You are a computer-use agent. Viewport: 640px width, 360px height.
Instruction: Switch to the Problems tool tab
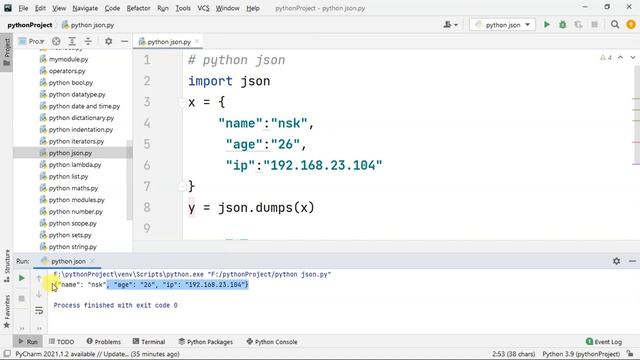coord(104,342)
